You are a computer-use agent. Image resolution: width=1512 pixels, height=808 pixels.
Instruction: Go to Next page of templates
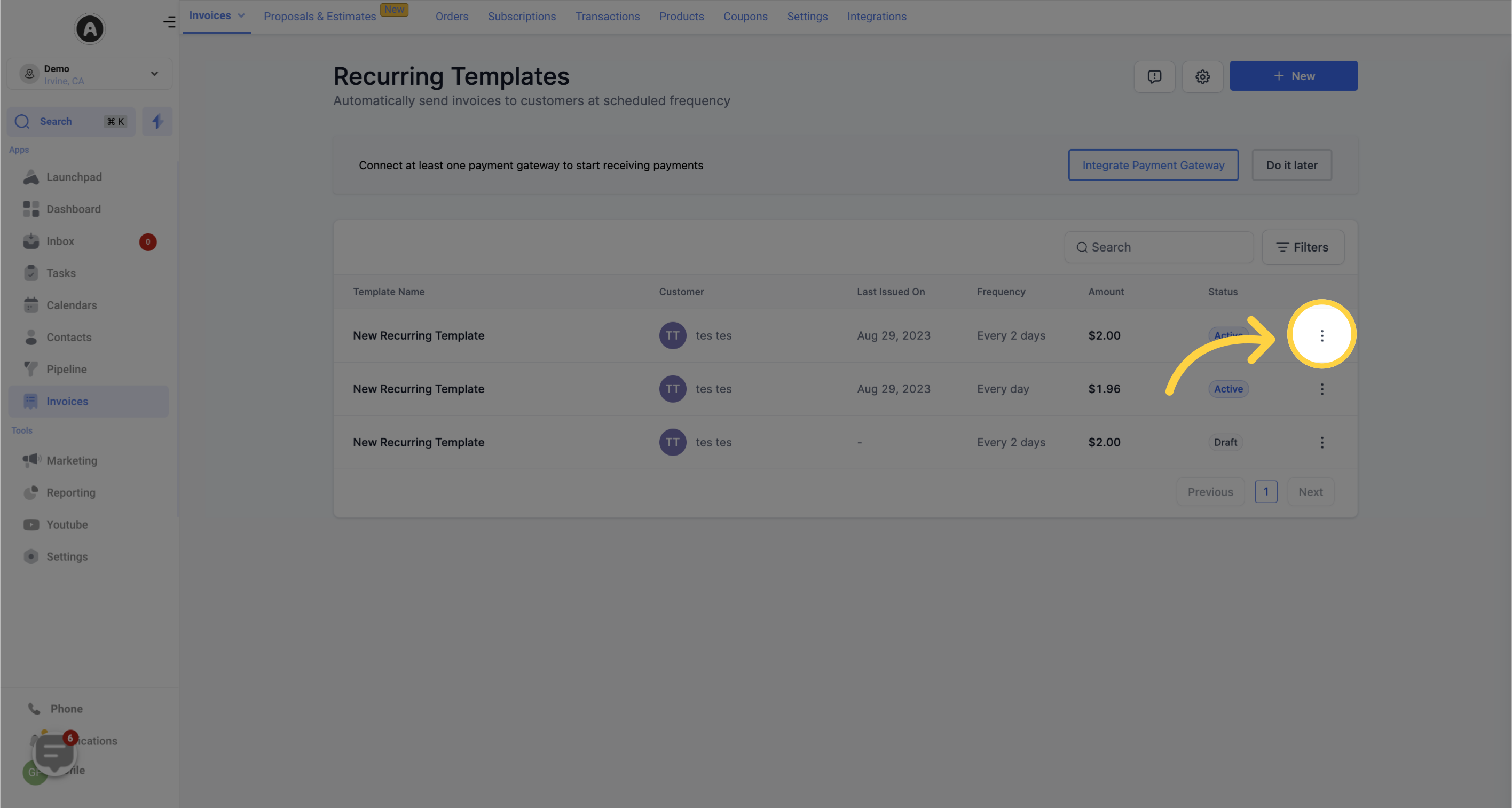1311,492
